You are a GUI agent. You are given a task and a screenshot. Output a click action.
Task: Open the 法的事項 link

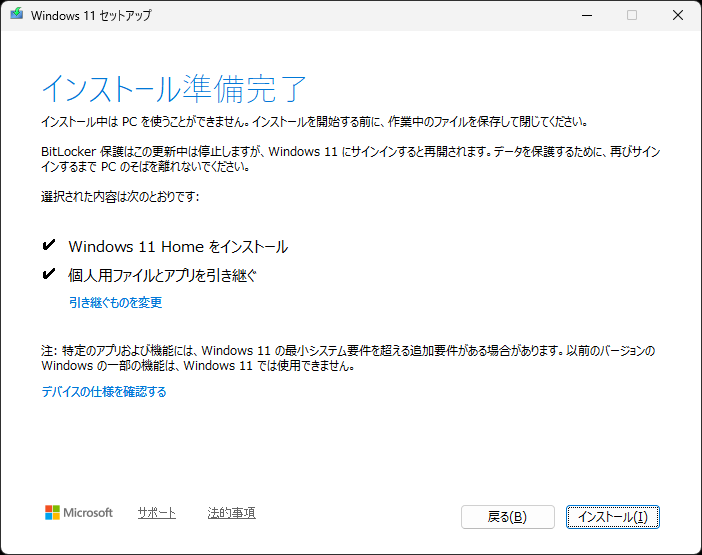coord(231,513)
